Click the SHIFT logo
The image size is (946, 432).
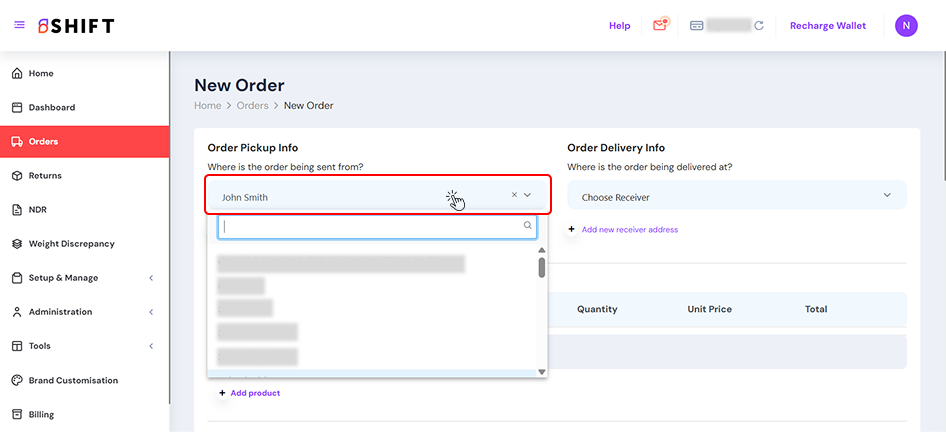[x=76, y=26]
